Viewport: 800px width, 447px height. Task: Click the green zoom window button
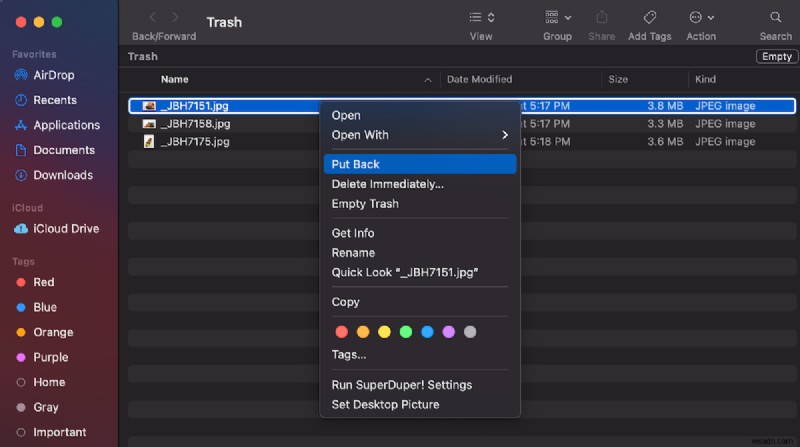[x=57, y=22]
